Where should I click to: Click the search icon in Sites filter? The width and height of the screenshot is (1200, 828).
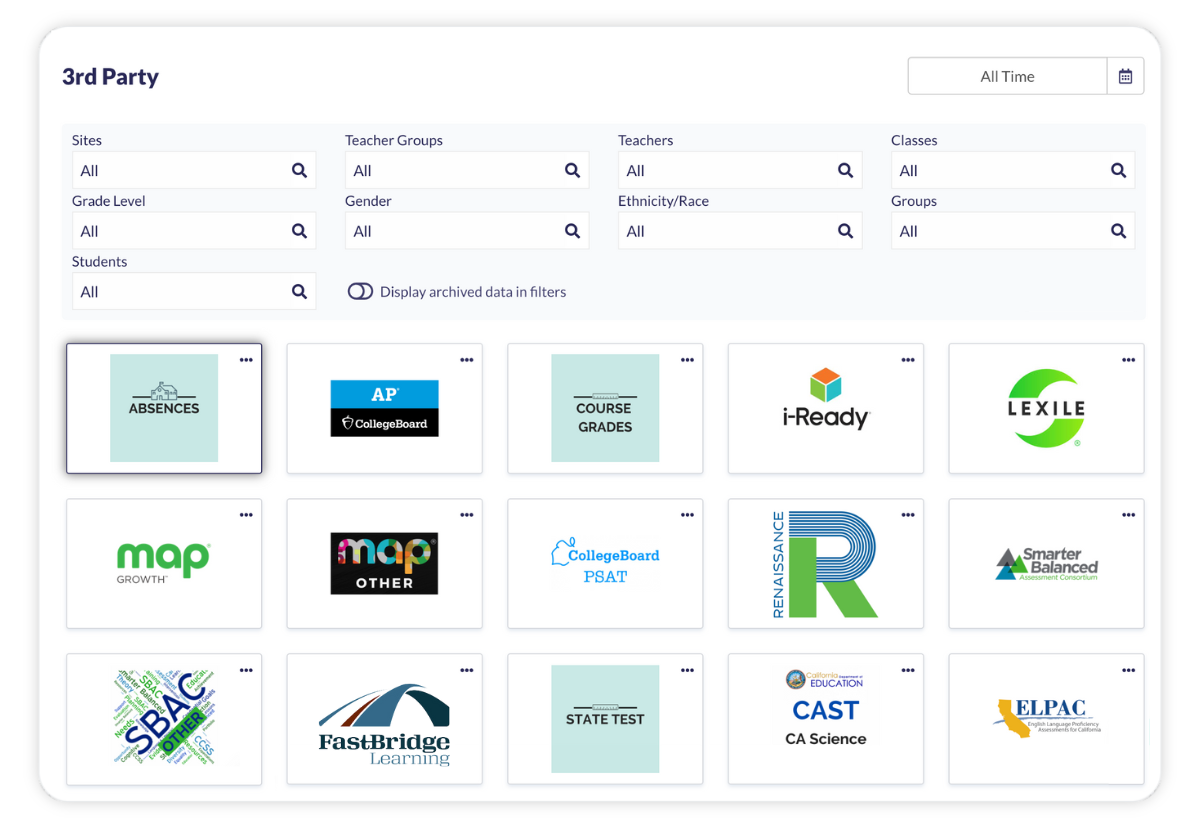[x=299, y=170]
